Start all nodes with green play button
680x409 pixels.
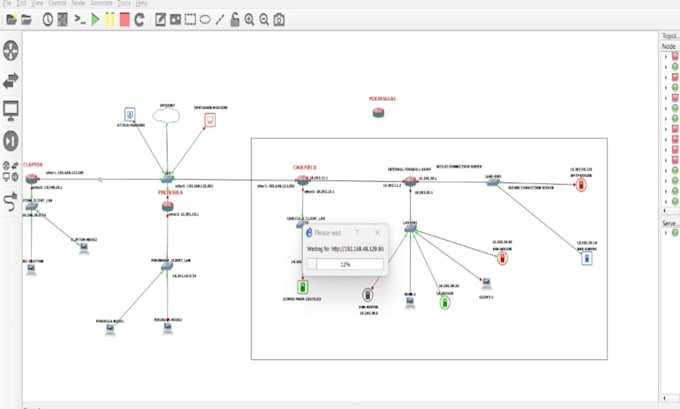[95, 20]
